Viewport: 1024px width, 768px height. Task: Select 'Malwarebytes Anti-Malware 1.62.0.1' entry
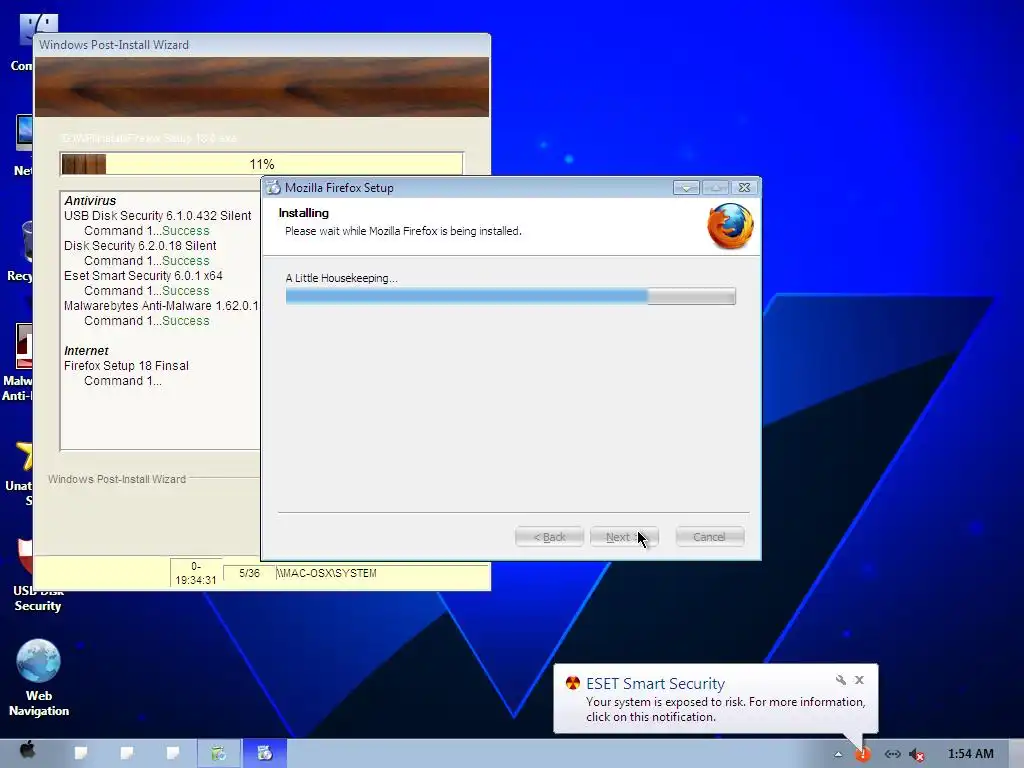click(161, 306)
